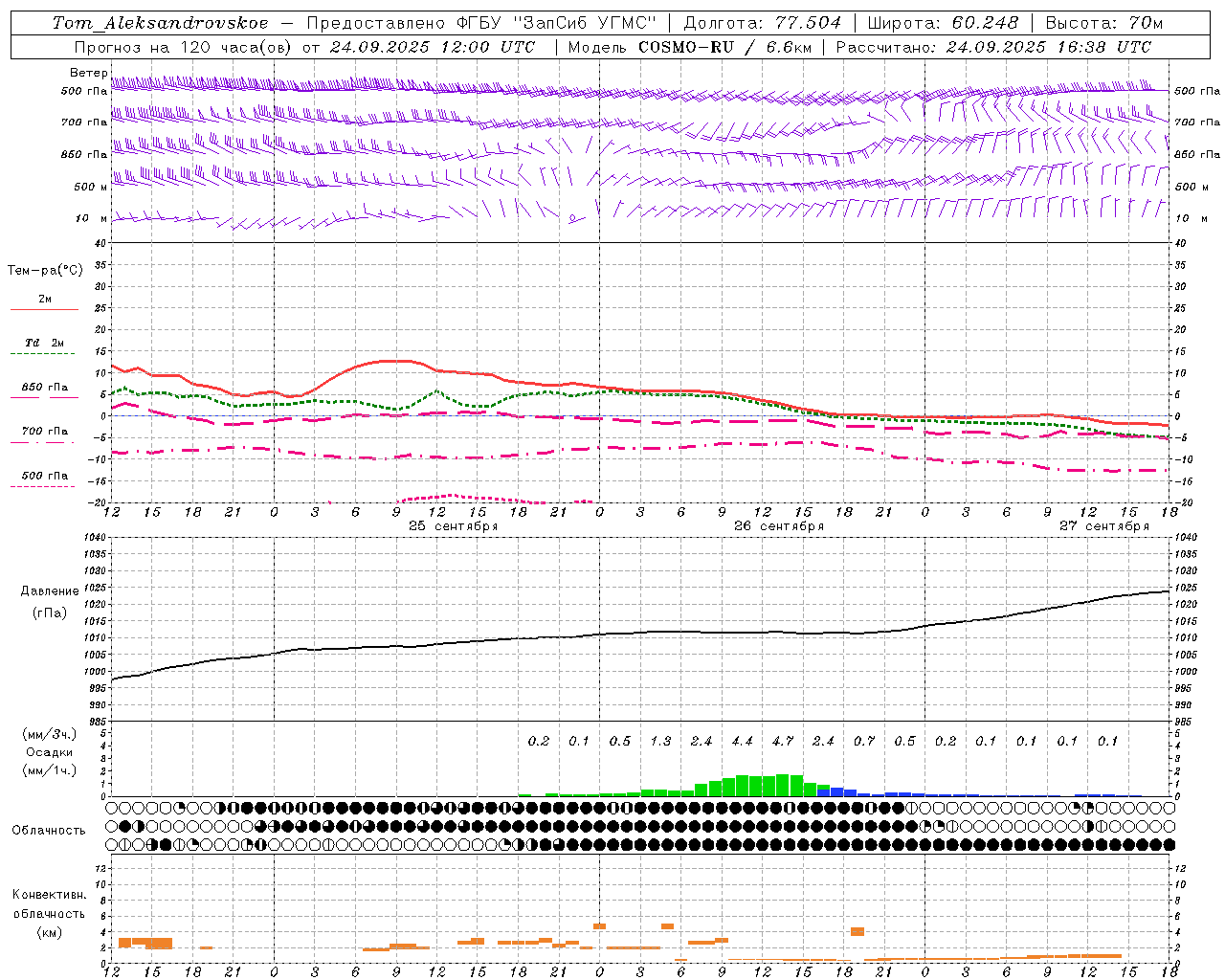The width and height of the screenshot is (1225, 980).
Task: Click the model name COSMO-RU / 6.6км
Action: pos(724,47)
